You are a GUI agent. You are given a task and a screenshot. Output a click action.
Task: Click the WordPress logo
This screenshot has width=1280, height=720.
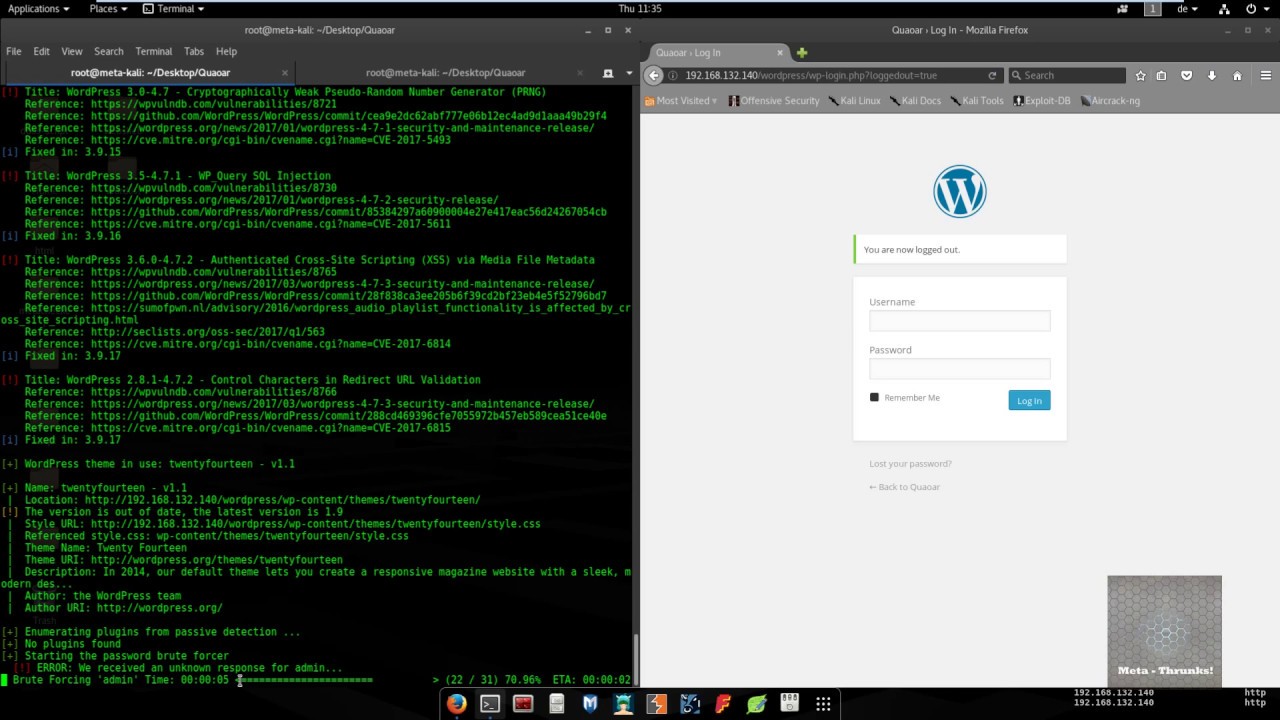(x=960, y=191)
